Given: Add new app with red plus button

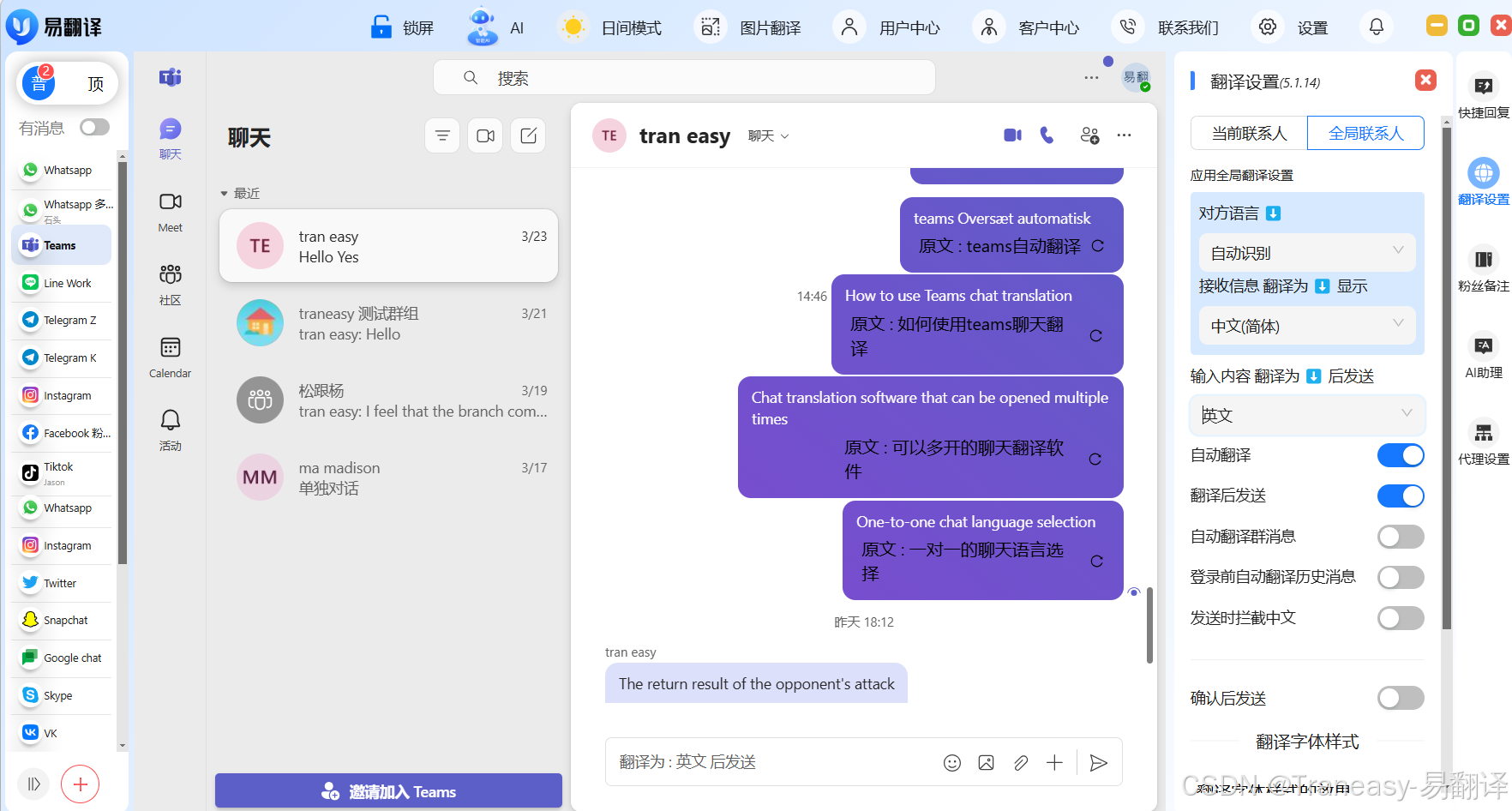Looking at the screenshot, I should point(80,784).
